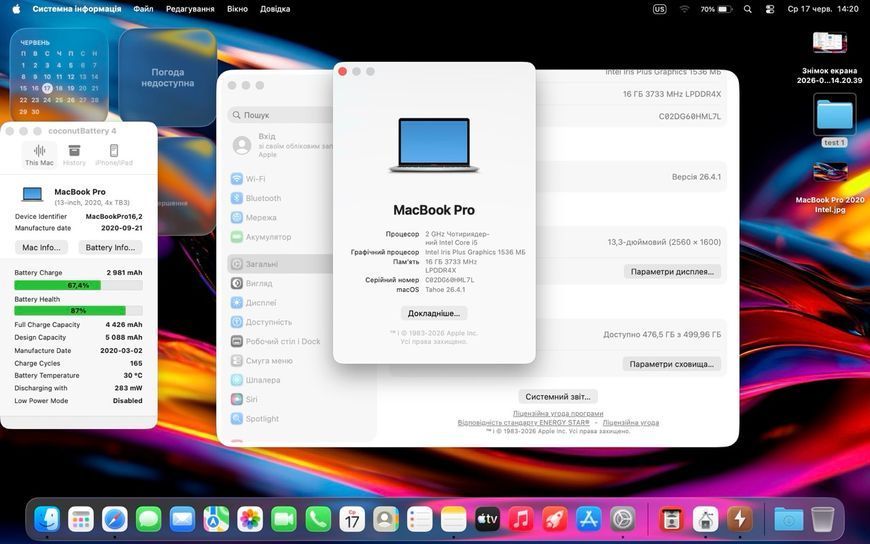Open Довідка menu
The image size is (870, 544).
point(275,9)
